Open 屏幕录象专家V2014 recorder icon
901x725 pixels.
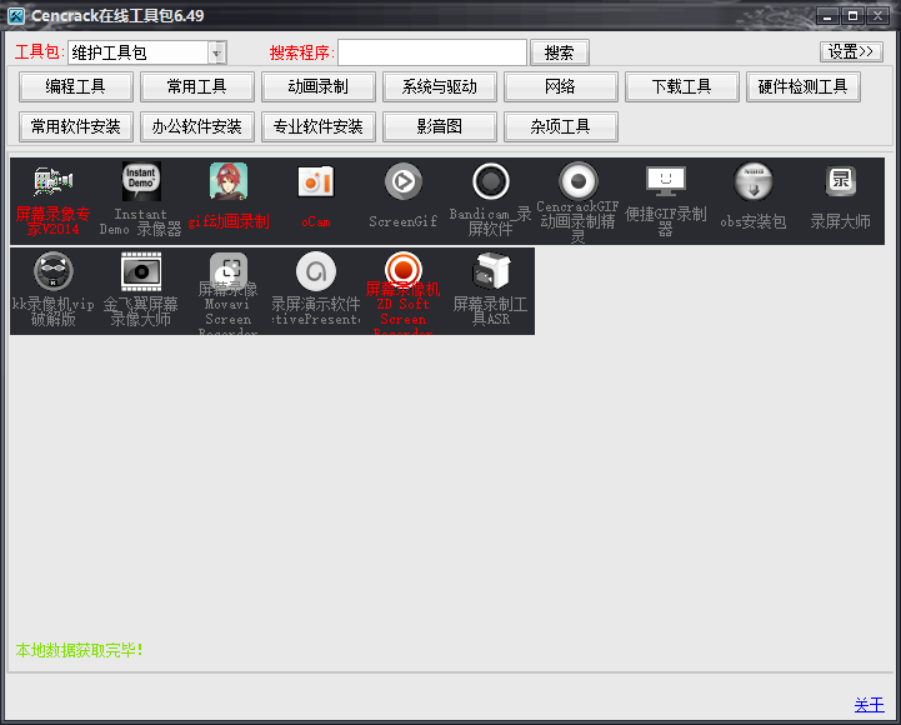53,182
